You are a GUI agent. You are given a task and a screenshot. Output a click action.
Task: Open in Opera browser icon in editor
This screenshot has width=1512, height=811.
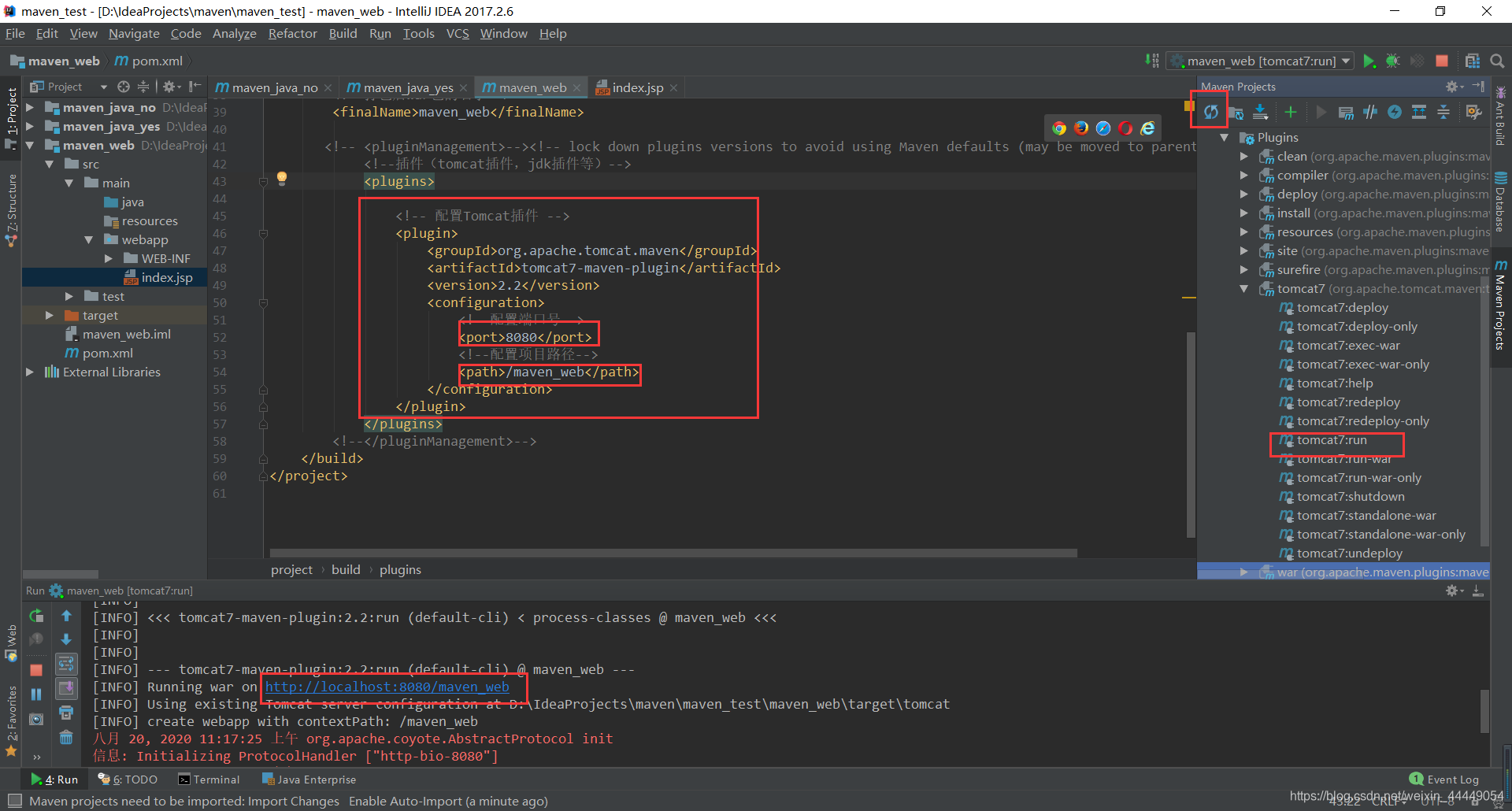pyautogui.click(x=1125, y=128)
